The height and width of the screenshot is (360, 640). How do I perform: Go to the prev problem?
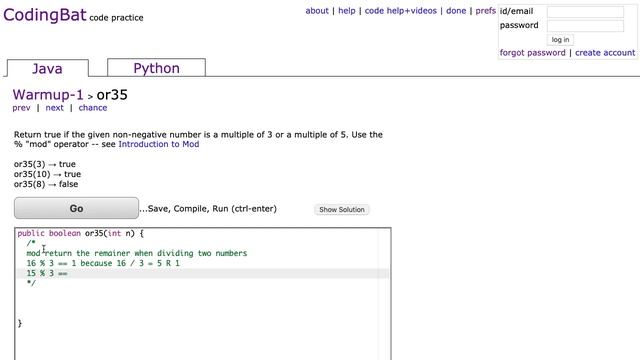(21, 108)
